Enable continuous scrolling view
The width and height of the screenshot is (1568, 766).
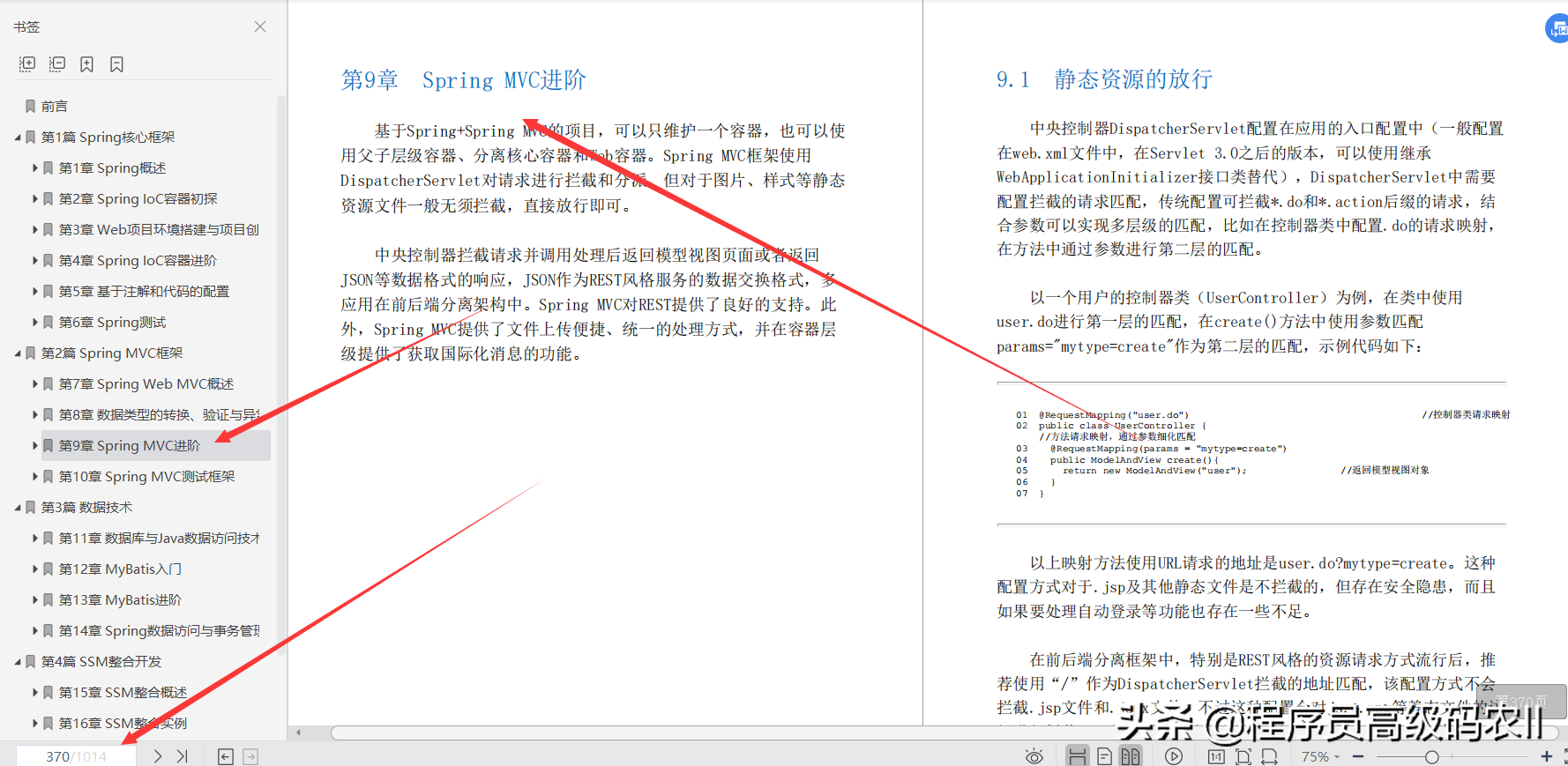[1077, 756]
